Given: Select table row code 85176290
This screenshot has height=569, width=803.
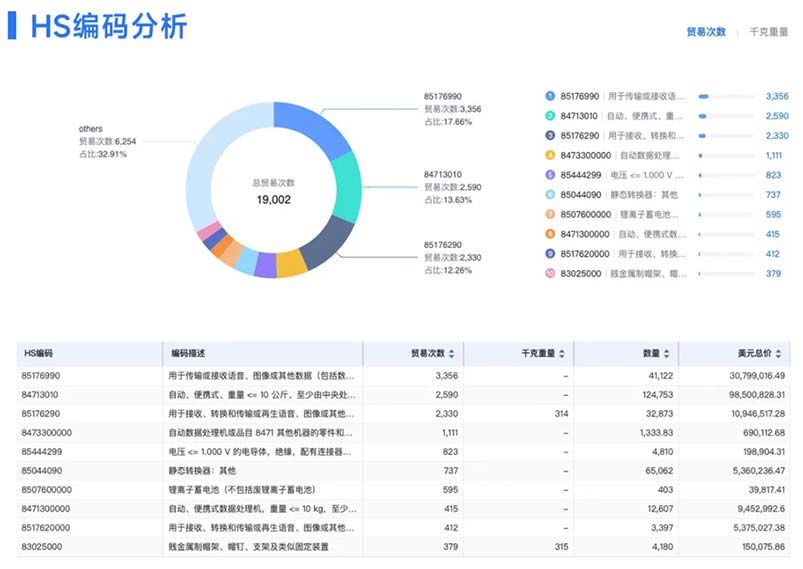Looking at the screenshot, I should click(40, 414).
